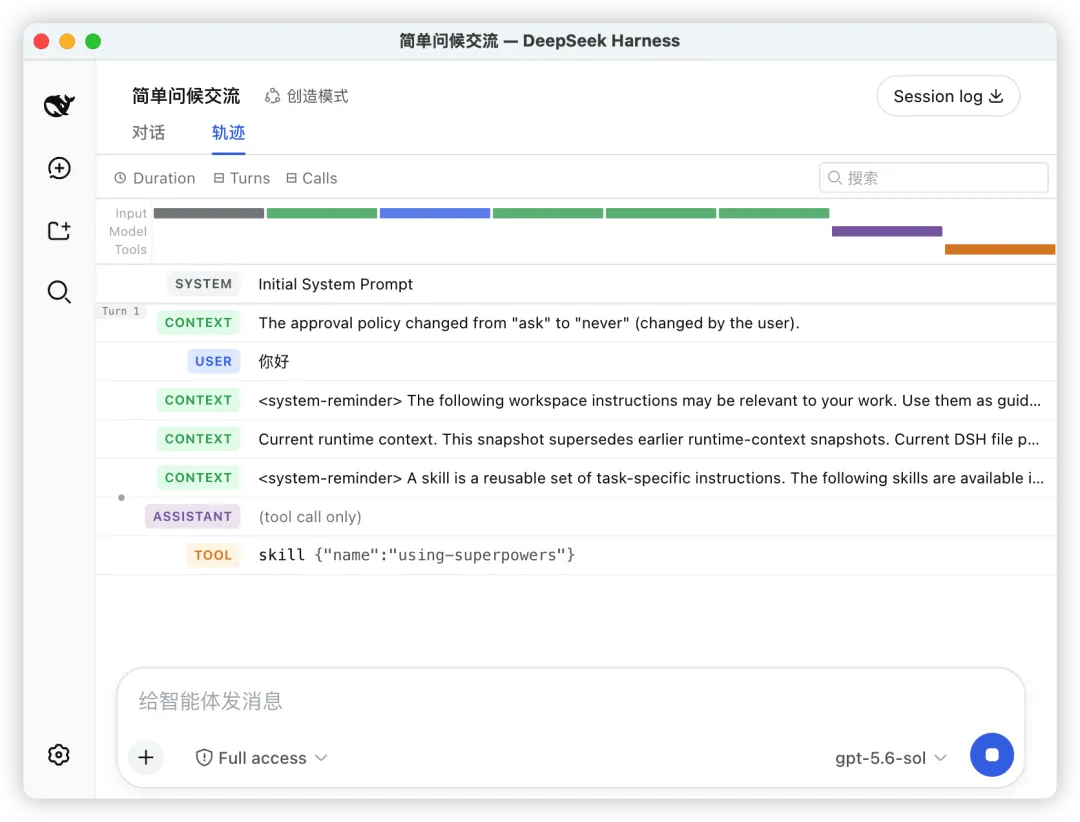Click the green zoom window button
This screenshot has height=822, width=1080.
(93, 41)
